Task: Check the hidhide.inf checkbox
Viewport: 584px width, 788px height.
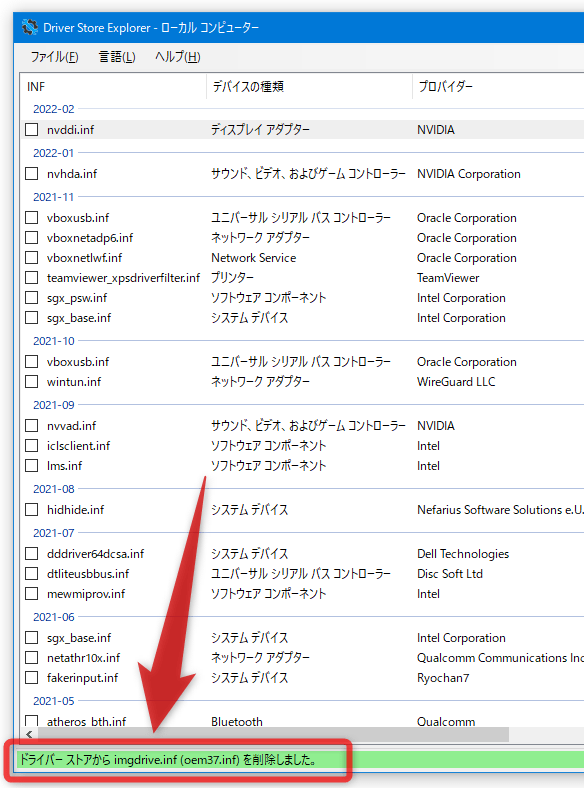Action: pyautogui.click(x=32, y=510)
